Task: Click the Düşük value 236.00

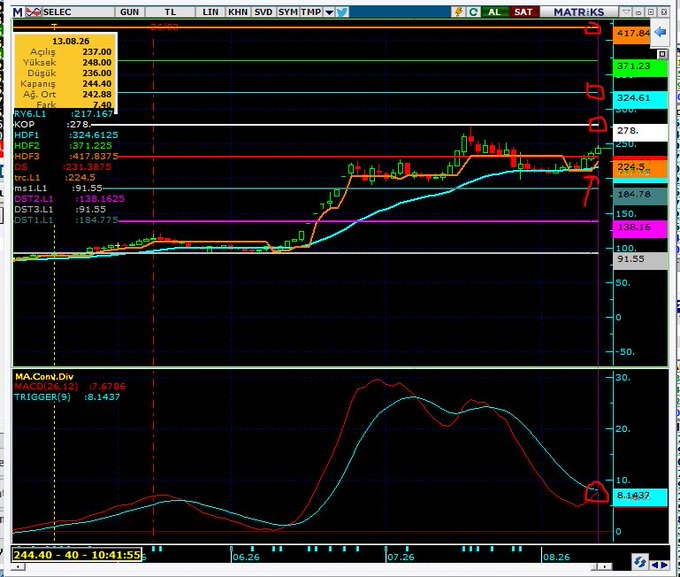Action: [97, 73]
